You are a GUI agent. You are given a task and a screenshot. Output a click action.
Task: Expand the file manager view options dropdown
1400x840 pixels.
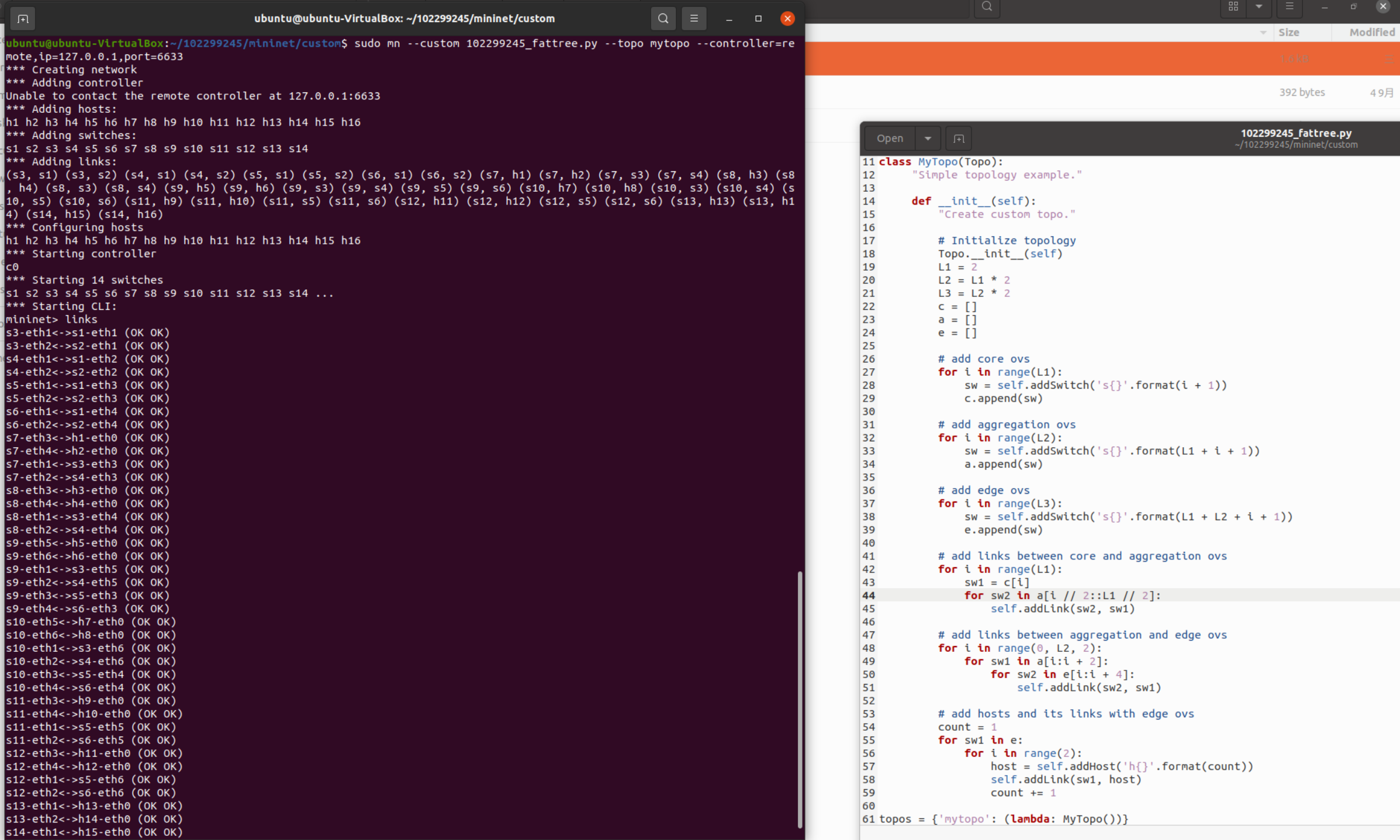pyautogui.click(x=1259, y=7)
